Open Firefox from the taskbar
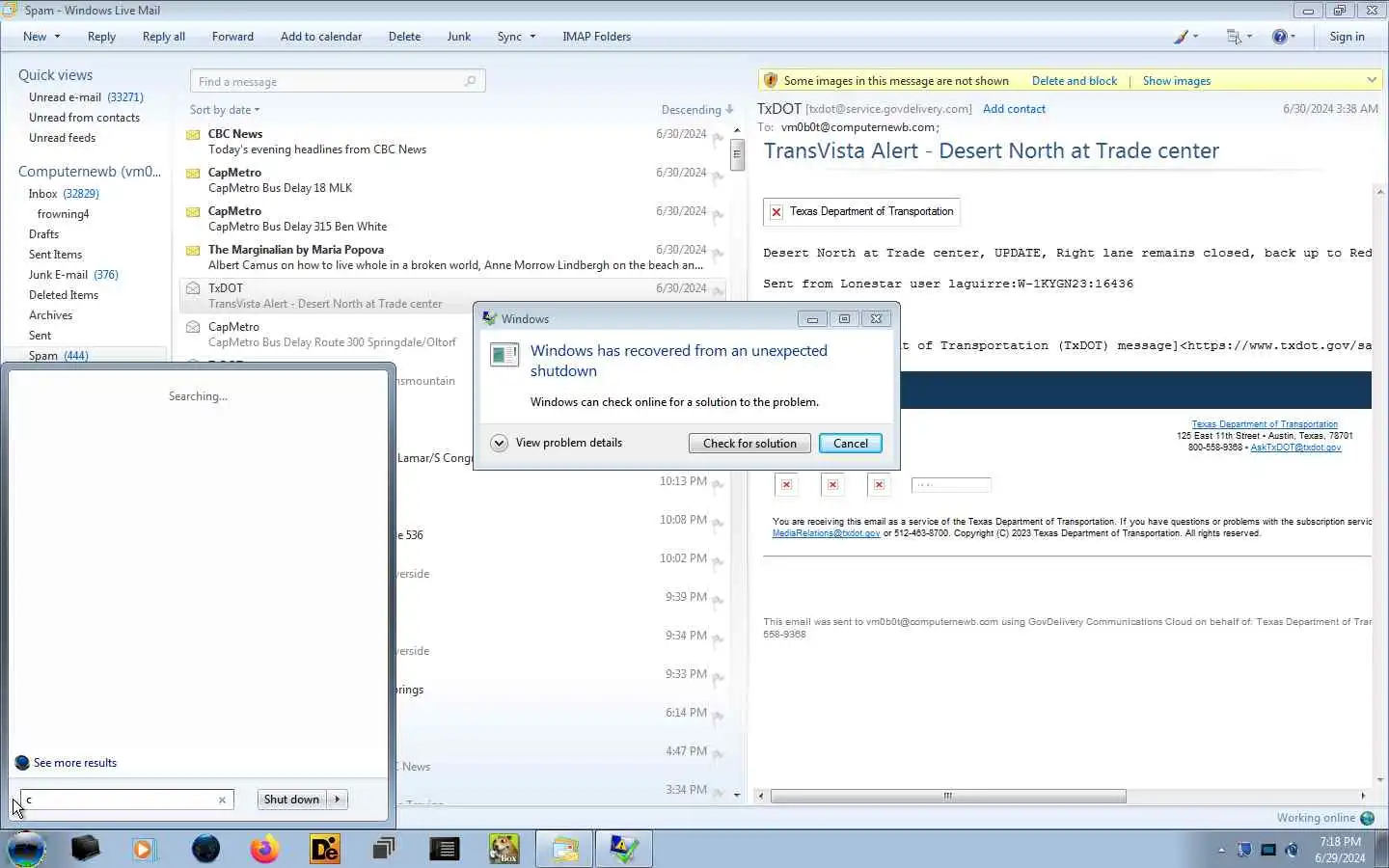This screenshot has width=1389, height=868. point(264,849)
